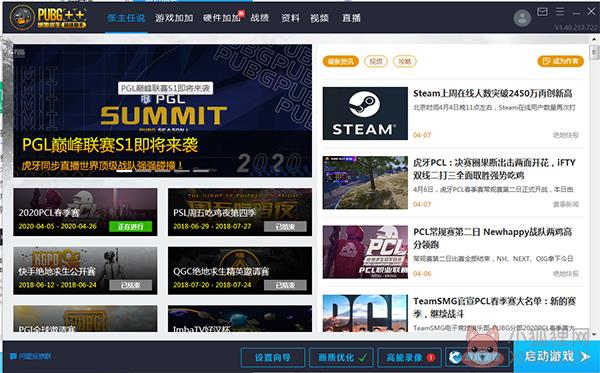
Task: Open the 视频 tab in top navigation
Action: (x=319, y=18)
